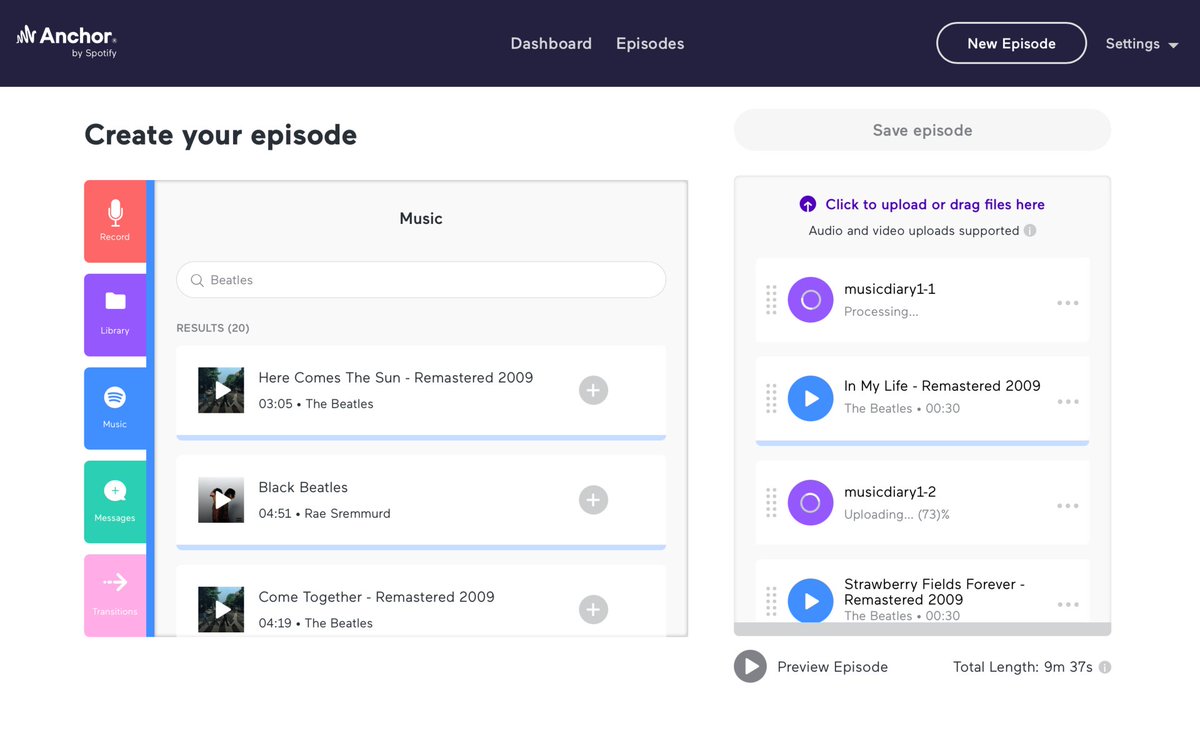This screenshot has width=1200, height=743.
Task: Add Black Beatles to episode
Action: (x=593, y=500)
